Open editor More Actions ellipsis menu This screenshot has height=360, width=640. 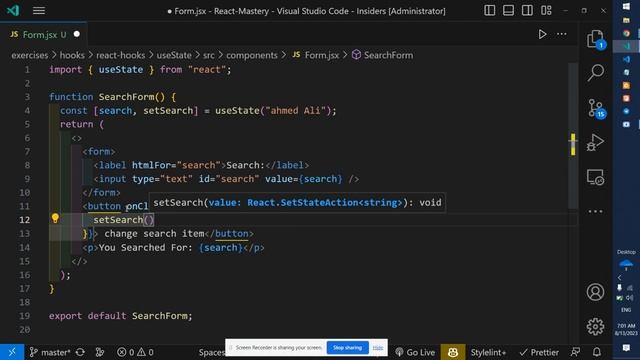[x=562, y=34]
